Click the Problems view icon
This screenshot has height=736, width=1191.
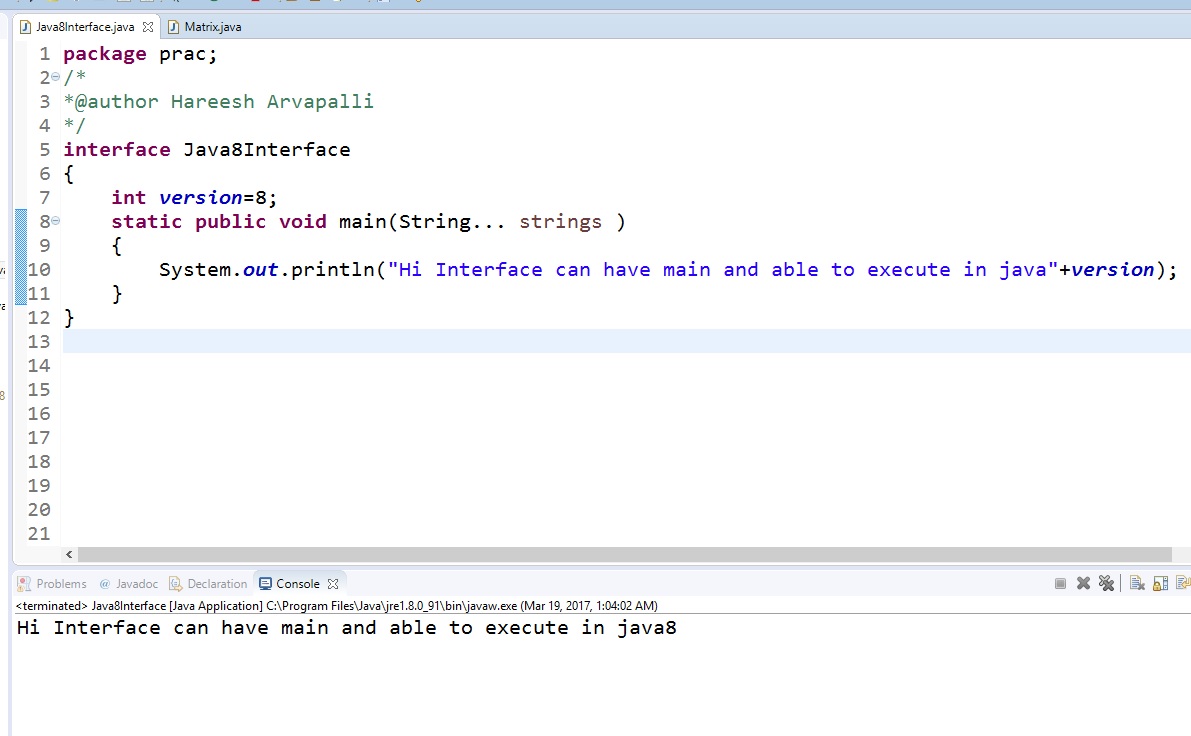pos(24,583)
